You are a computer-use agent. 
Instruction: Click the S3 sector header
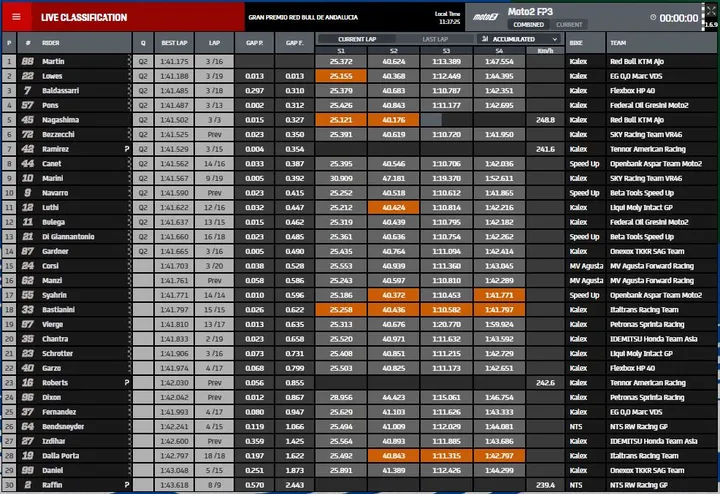[446, 51]
